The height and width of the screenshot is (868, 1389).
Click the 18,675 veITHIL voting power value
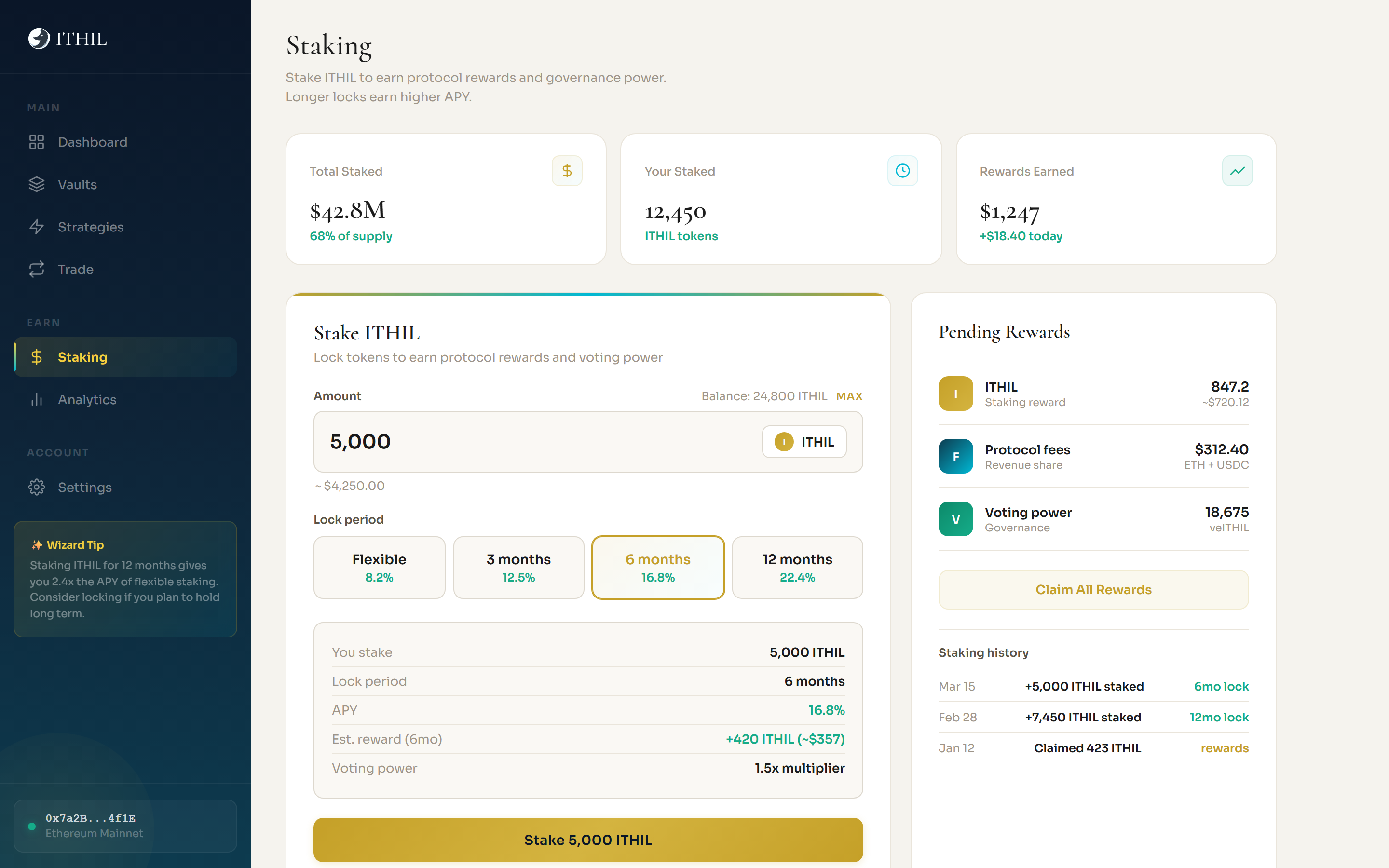click(1226, 512)
